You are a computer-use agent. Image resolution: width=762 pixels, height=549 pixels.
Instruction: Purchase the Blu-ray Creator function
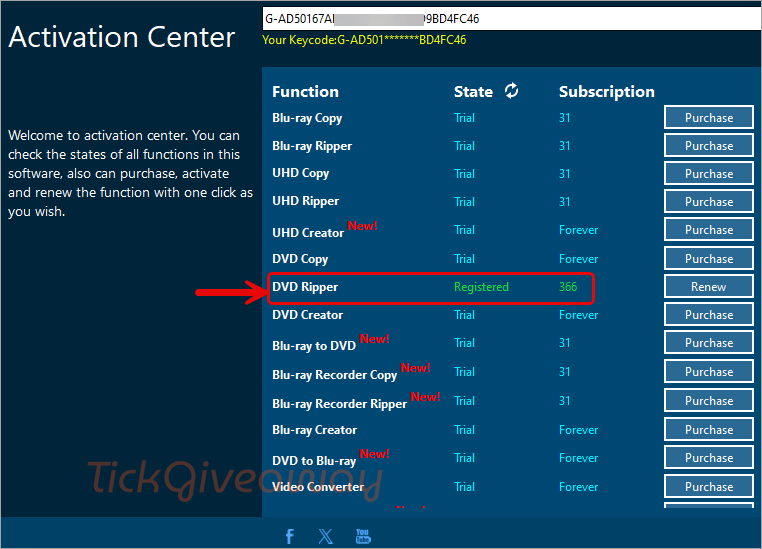tap(709, 429)
